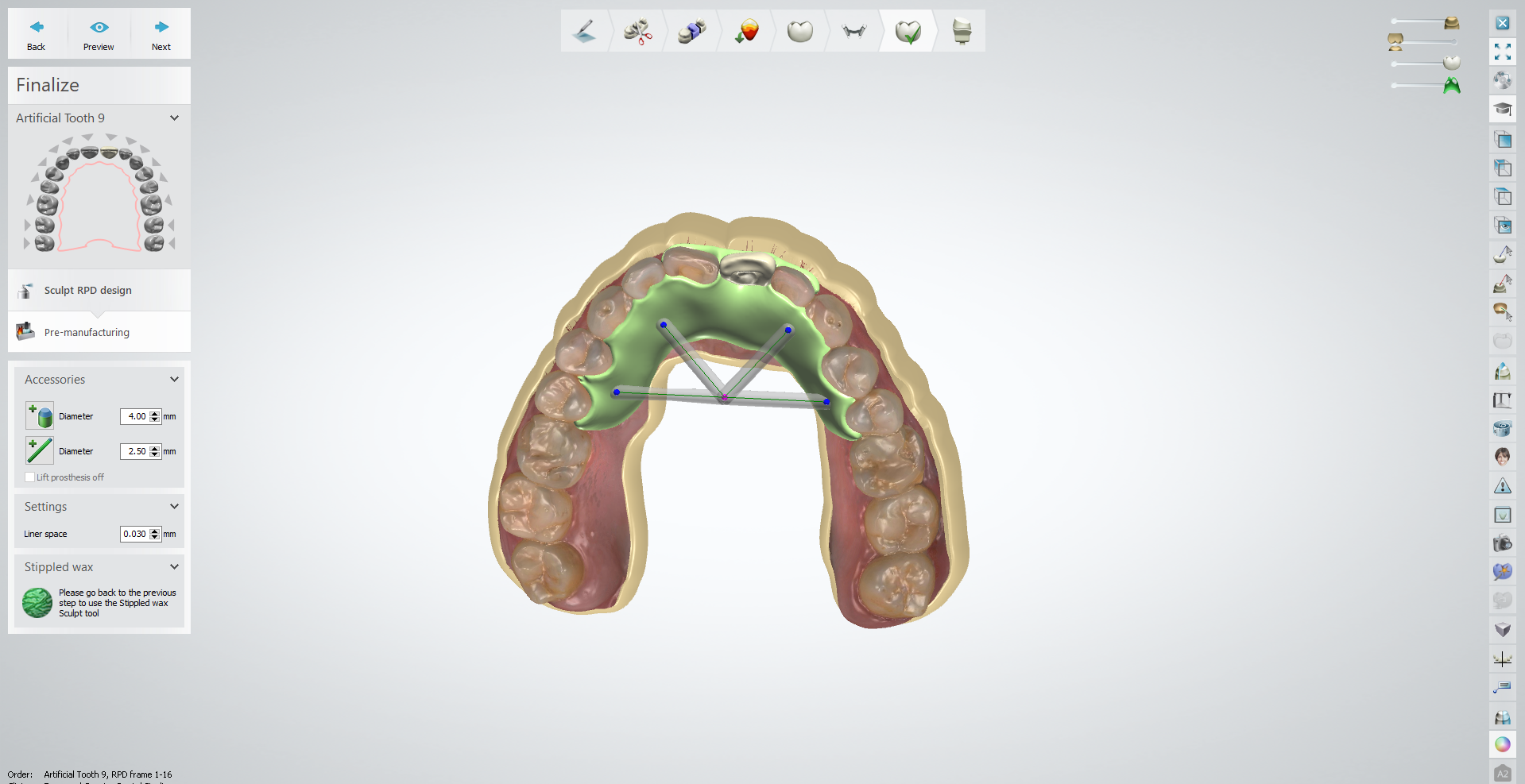1525x784 pixels.
Task: Collapse the Stippled wax section
Action: coord(174,567)
